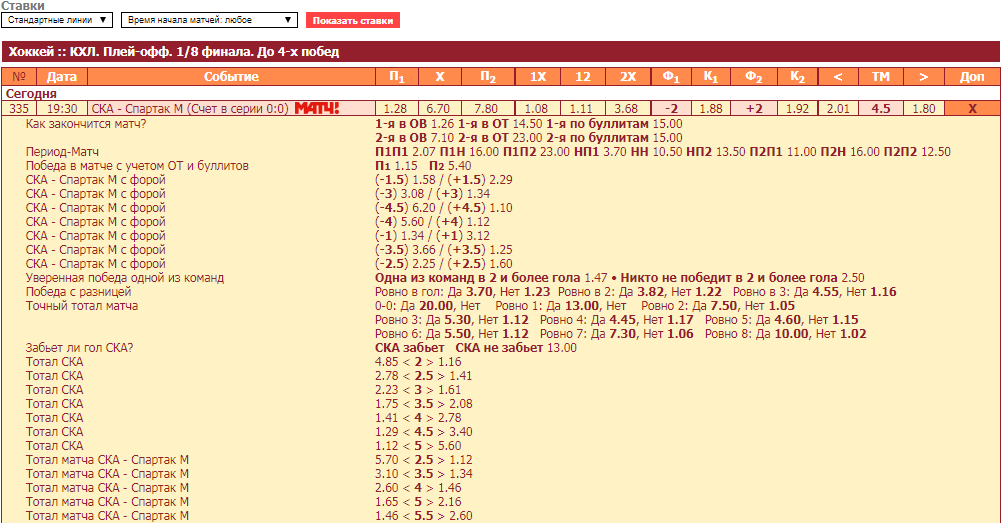Click handicap (+3) odds 1.34
Viewport: 1003px width, 523px height.
point(478,194)
